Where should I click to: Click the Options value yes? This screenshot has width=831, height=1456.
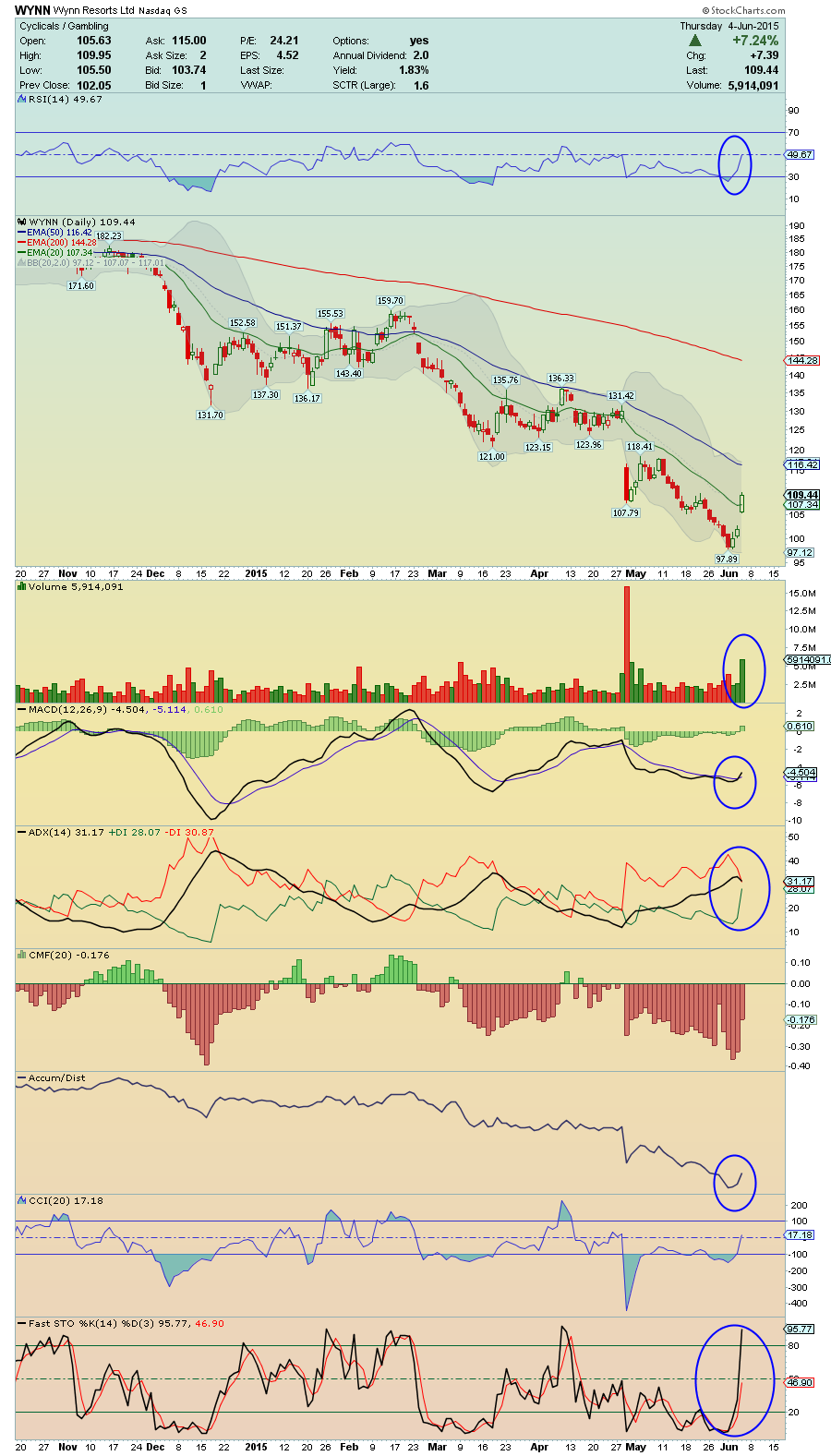tap(419, 41)
